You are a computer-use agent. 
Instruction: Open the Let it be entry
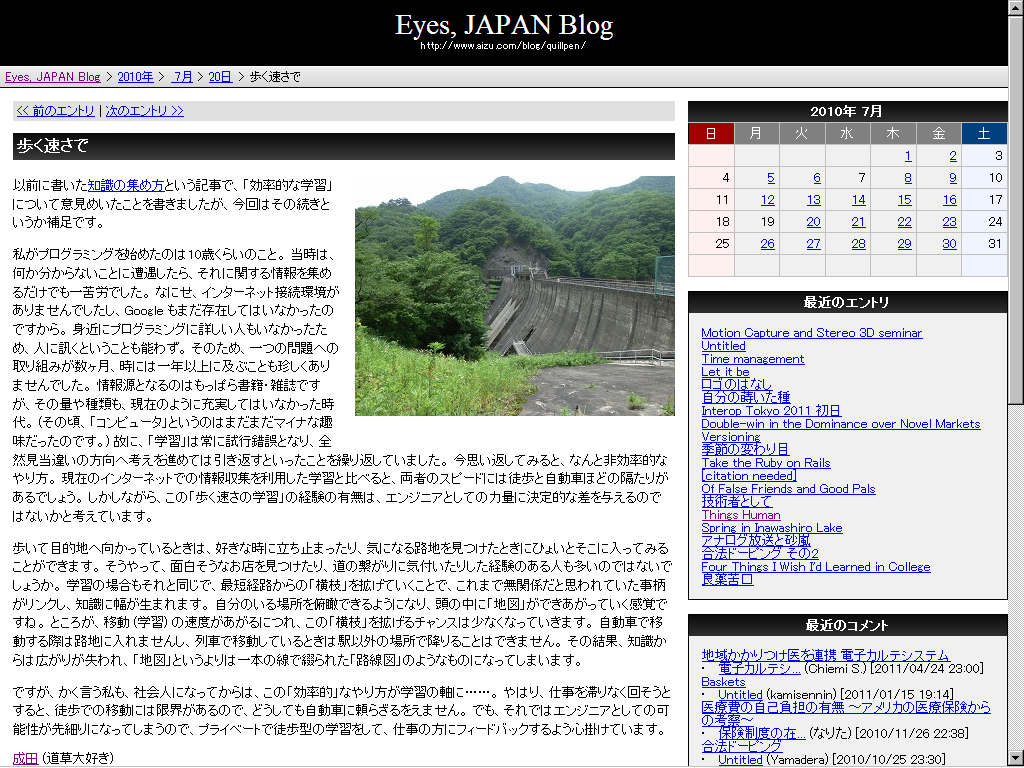(x=726, y=372)
